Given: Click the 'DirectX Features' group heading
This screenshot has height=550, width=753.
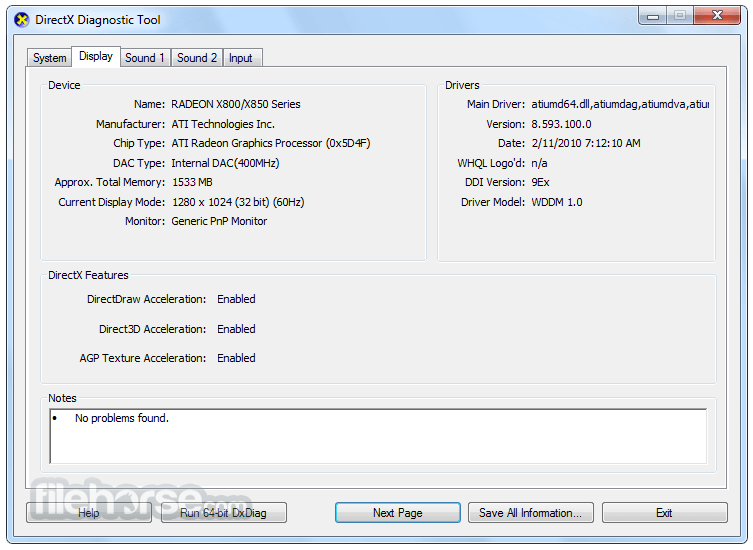Looking at the screenshot, I should pyautogui.click(x=88, y=275).
